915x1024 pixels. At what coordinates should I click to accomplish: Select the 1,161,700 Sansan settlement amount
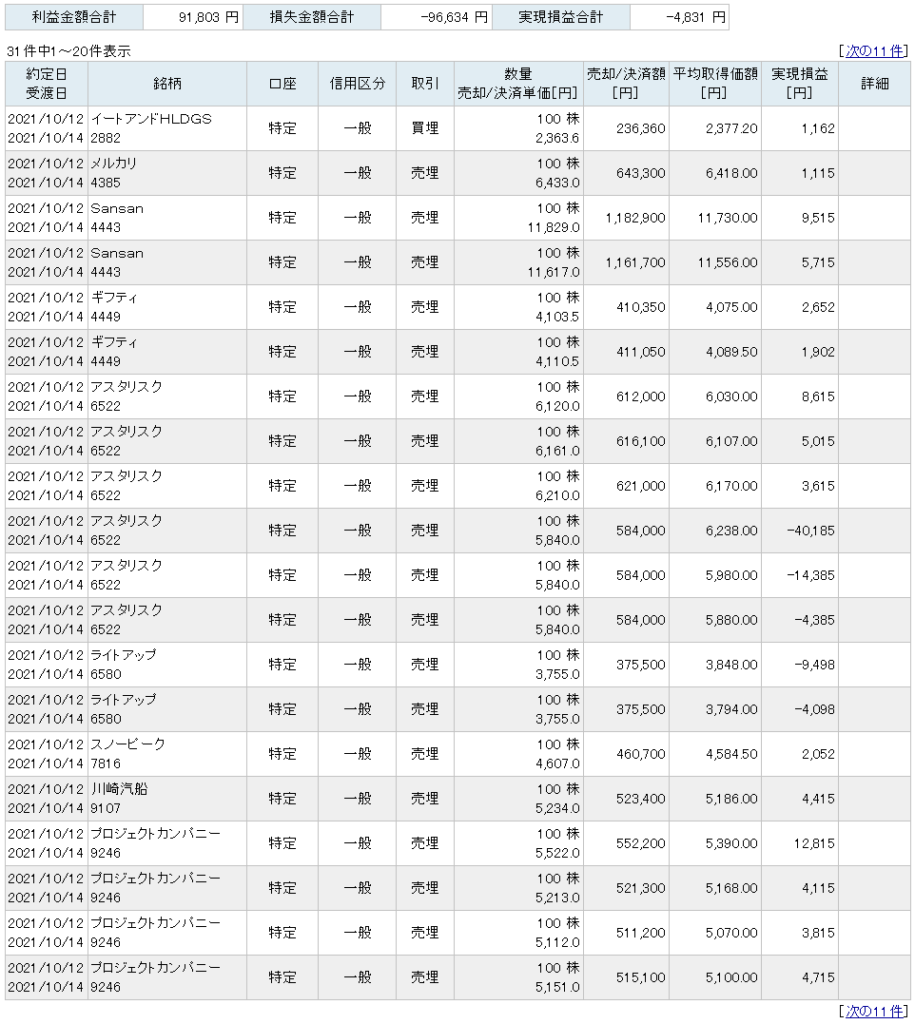click(x=635, y=263)
